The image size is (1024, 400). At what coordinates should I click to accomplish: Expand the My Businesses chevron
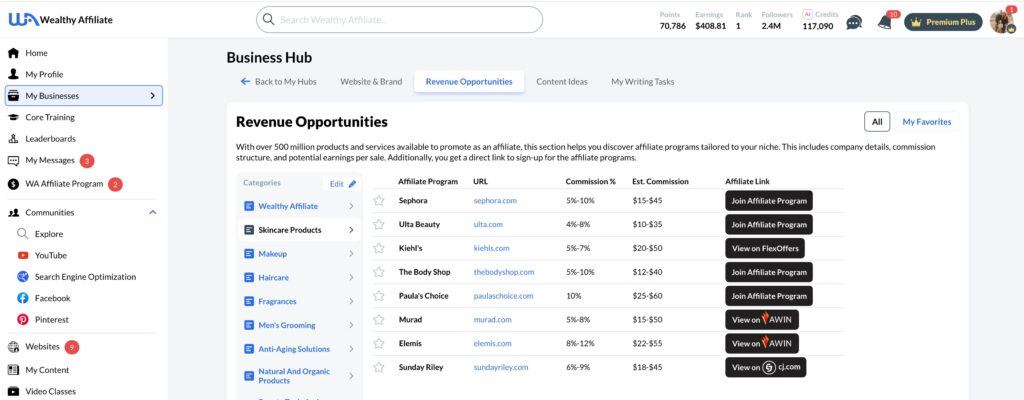[152, 95]
